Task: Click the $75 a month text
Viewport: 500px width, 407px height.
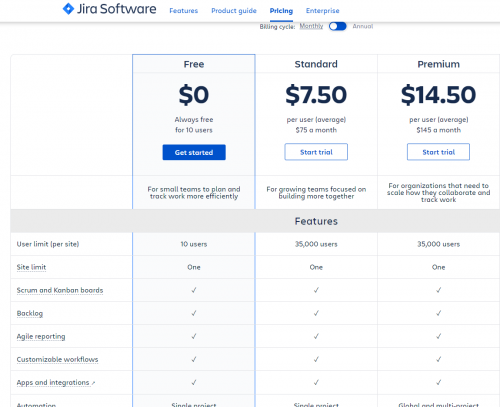Action: coord(316,130)
